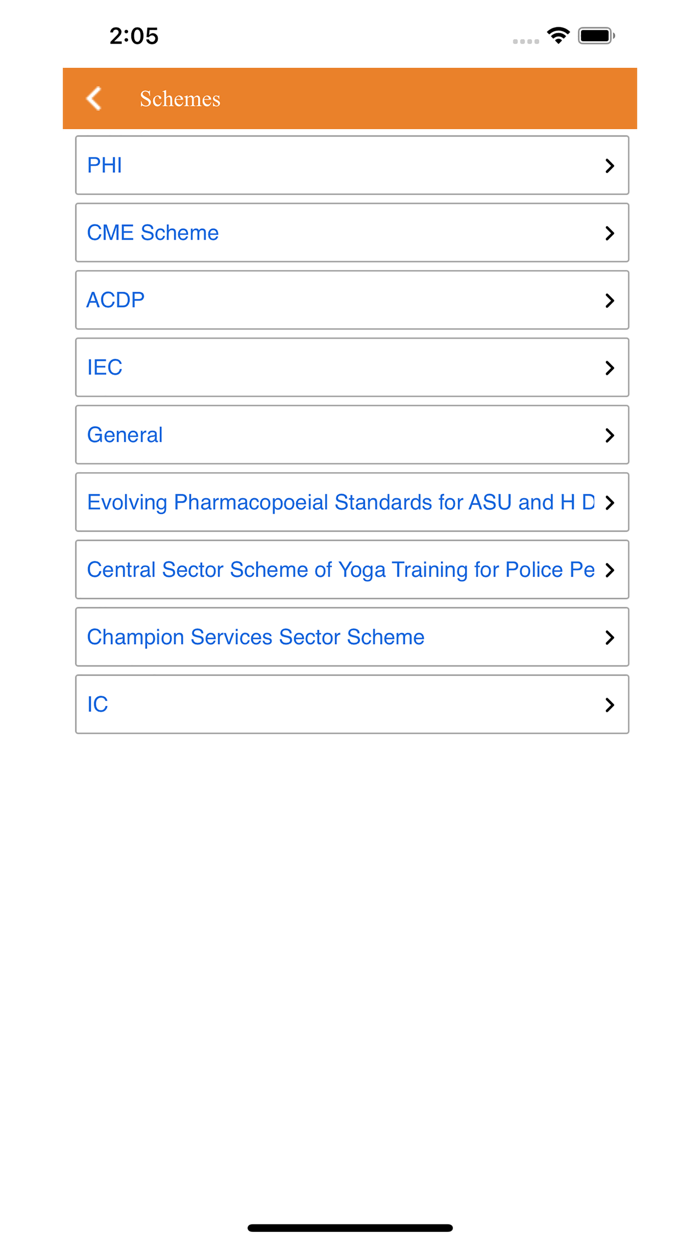The height and width of the screenshot is (1244, 700).
Task: Tap the battery icon in the status bar
Action: pos(596,36)
